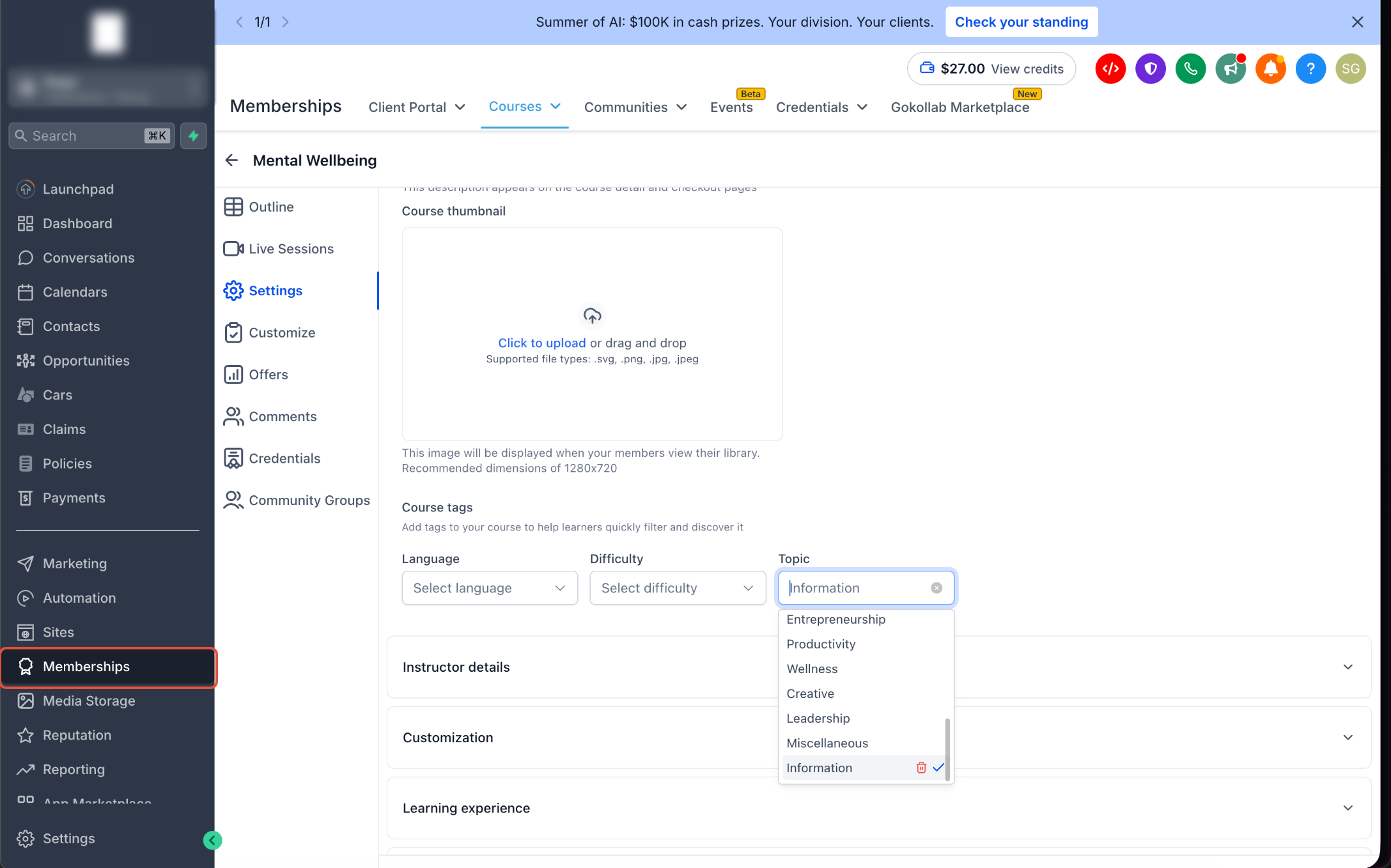
Task: Open the green phone dialer icon
Action: click(x=1190, y=68)
